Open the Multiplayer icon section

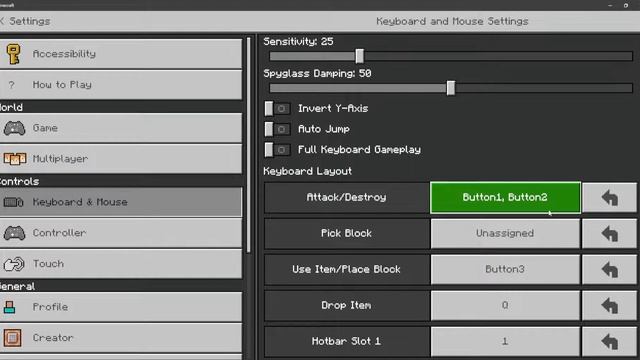tap(15, 159)
